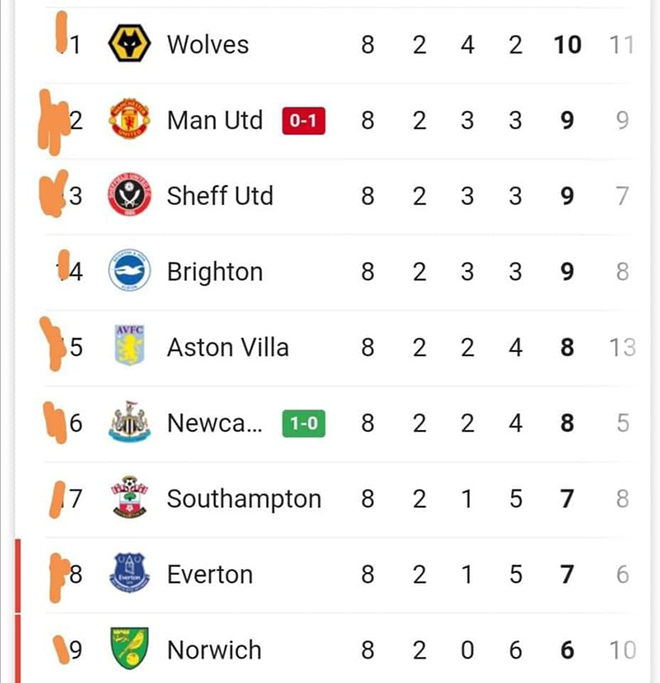Image resolution: width=660 pixels, height=683 pixels.
Task: Click the Southampton team name
Action: pos(244,498)
